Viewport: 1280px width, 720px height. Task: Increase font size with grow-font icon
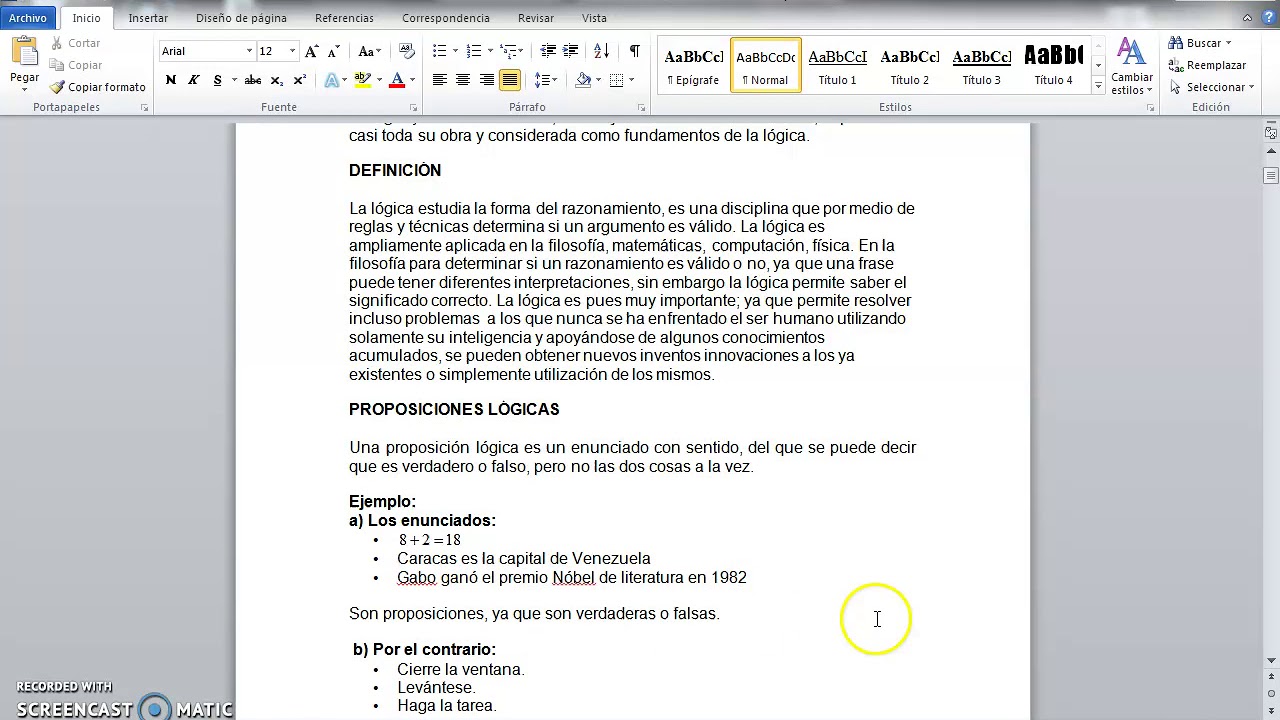click(312, 51)
